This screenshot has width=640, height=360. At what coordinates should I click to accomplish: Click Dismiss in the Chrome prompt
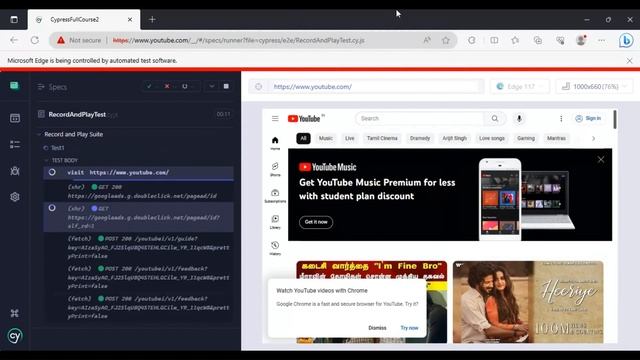pos(377,328)
